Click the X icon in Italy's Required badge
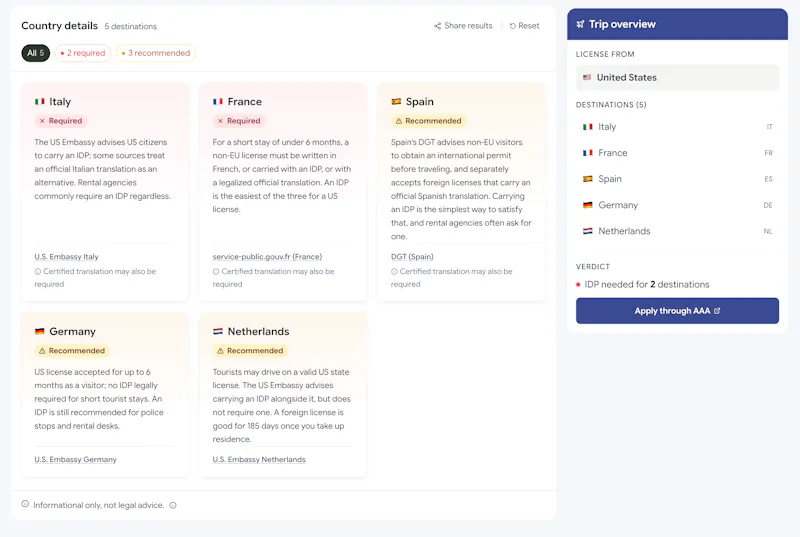This screenshot has width=800, height=537. pos(42,121)
